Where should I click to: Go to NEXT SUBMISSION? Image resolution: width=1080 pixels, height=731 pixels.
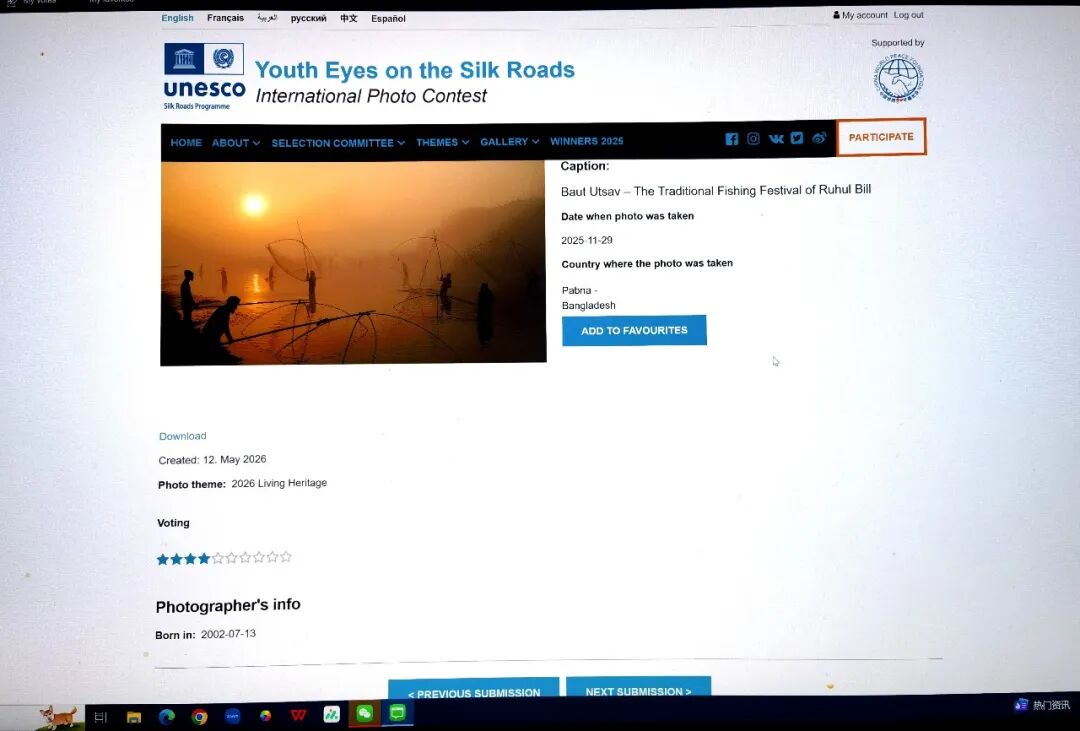638,687
